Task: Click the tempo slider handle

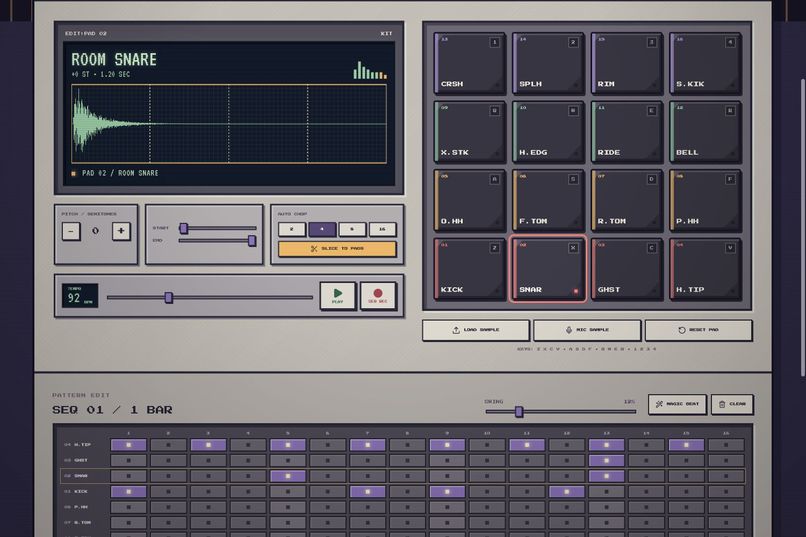Action: 169,298
